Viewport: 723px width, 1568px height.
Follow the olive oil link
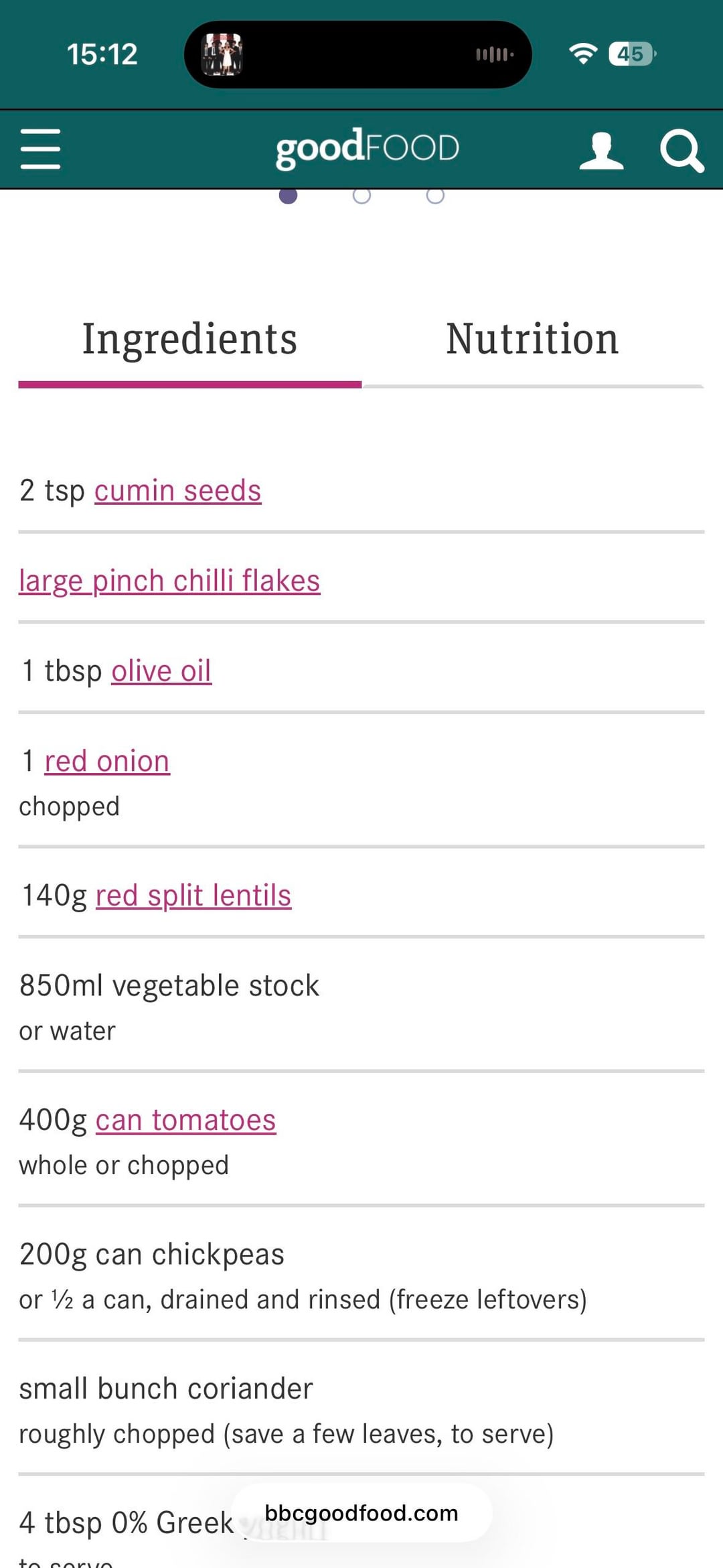(x=161, y=671)
